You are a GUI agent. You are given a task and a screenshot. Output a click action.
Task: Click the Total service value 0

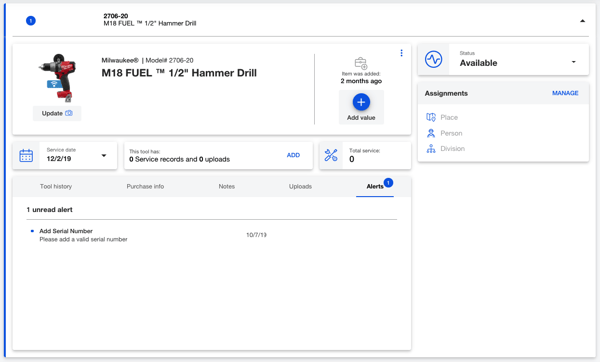[x=352, y=159]
